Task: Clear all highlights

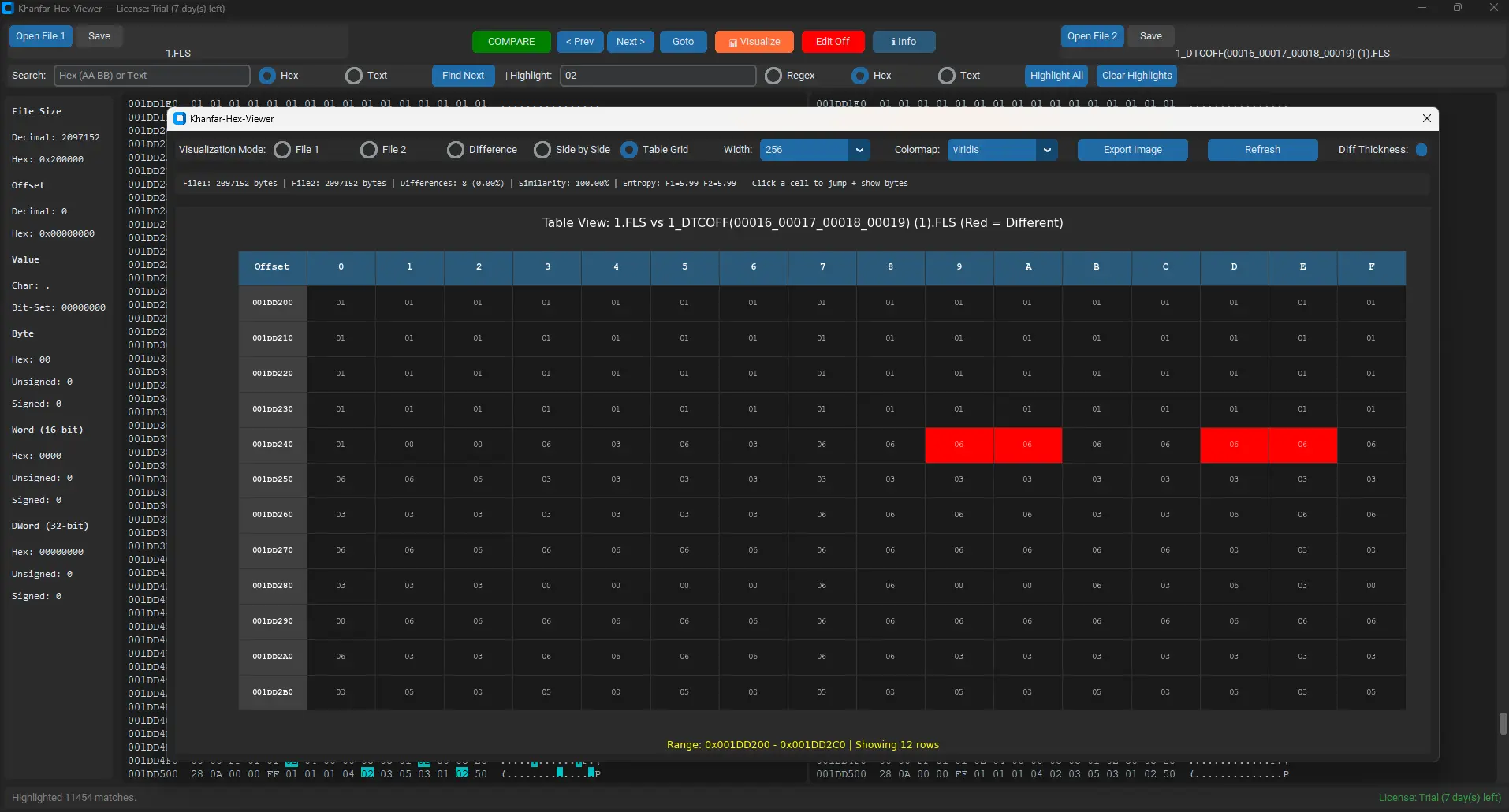Action: tap(1136, 76)
